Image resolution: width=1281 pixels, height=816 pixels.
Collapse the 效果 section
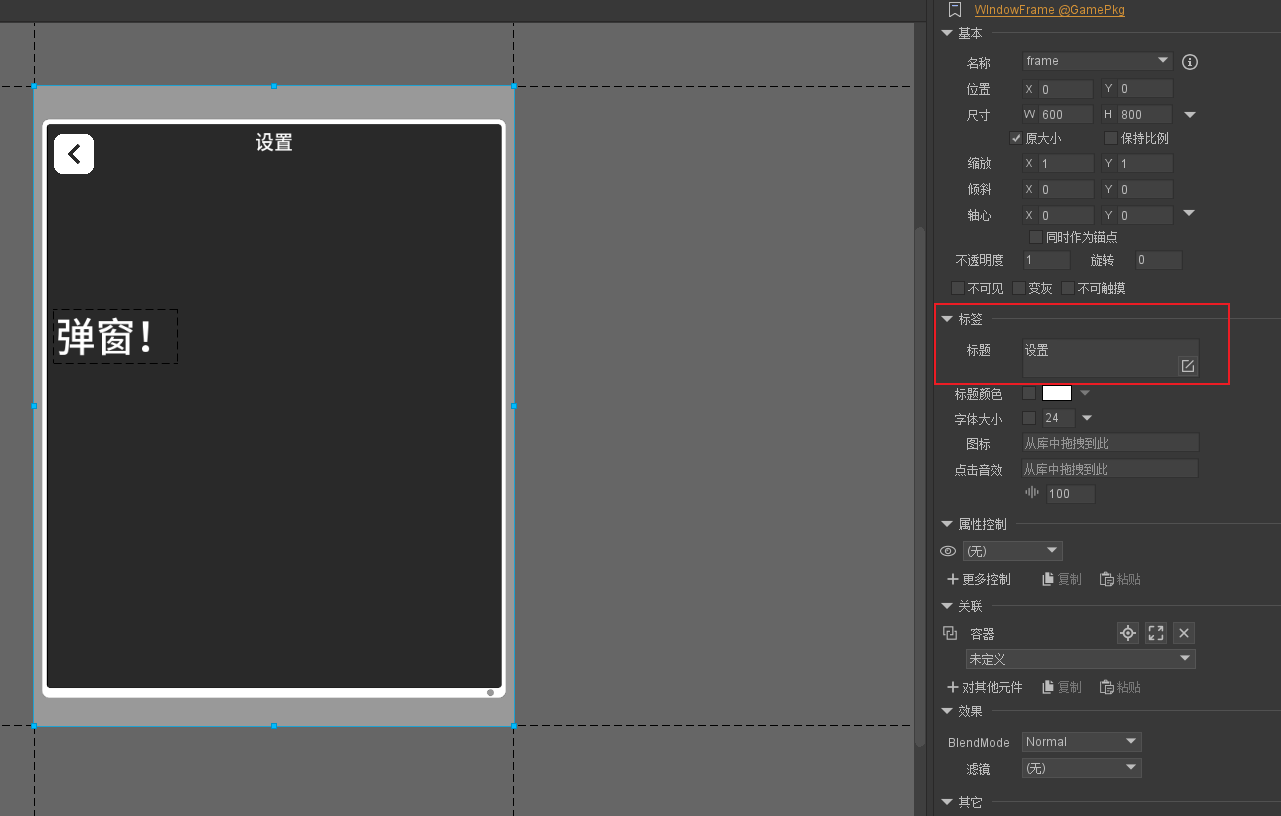coord(947,711)
